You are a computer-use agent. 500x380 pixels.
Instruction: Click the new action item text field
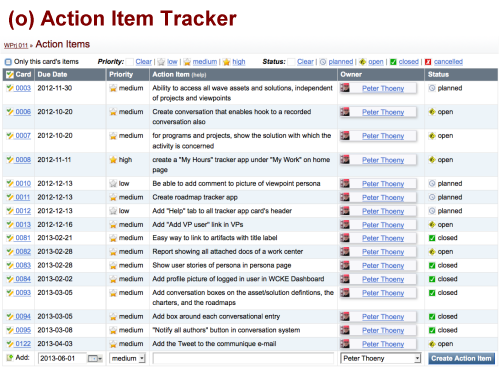coord(243,359)
